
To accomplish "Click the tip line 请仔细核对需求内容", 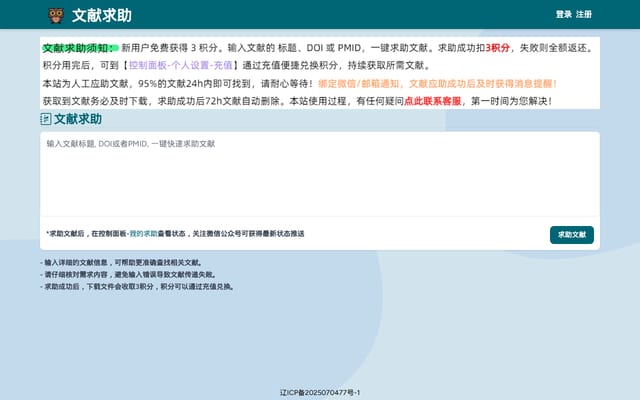I will coord(128,275).
